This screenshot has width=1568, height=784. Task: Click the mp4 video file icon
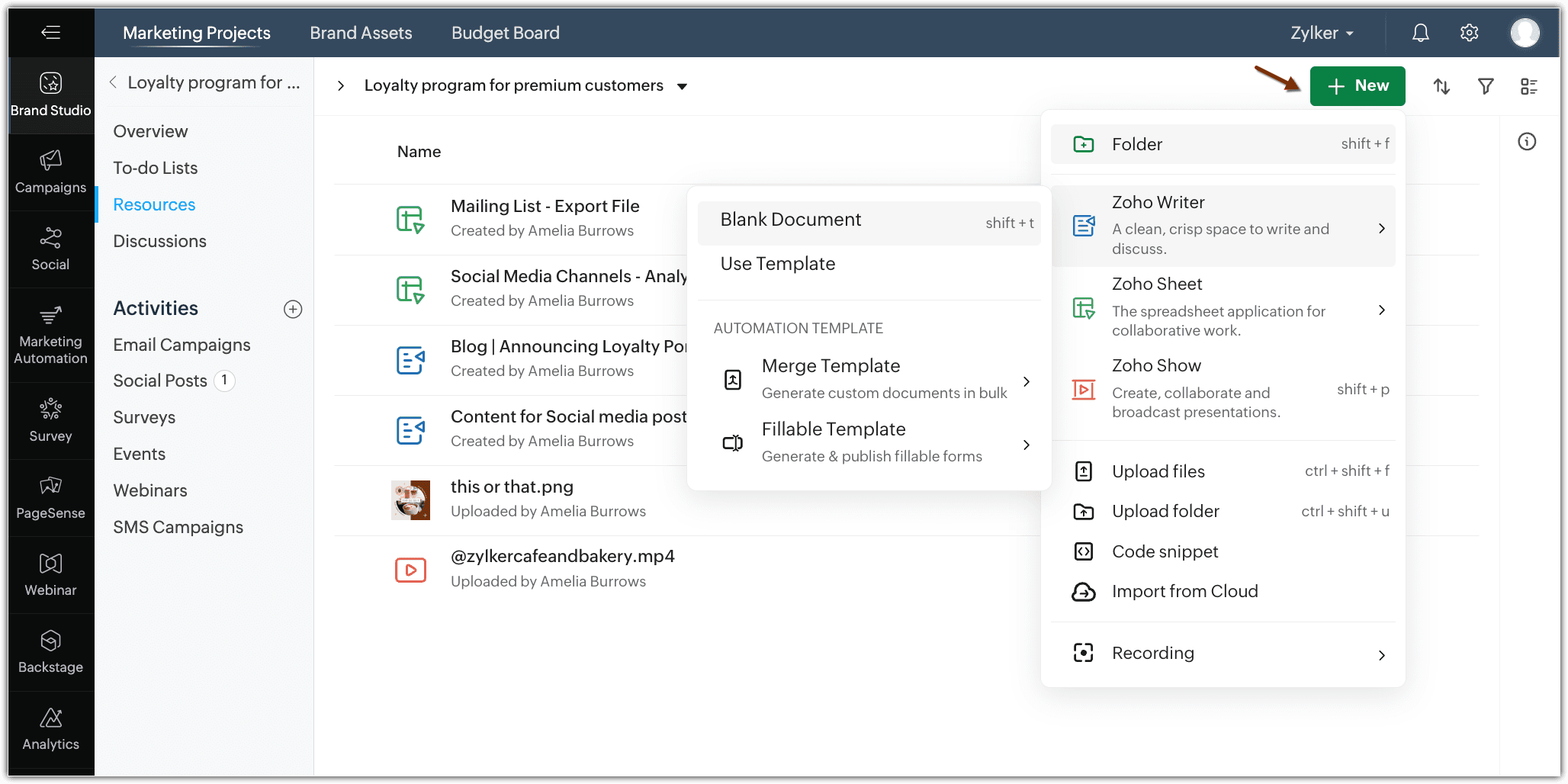click(410, 570)
